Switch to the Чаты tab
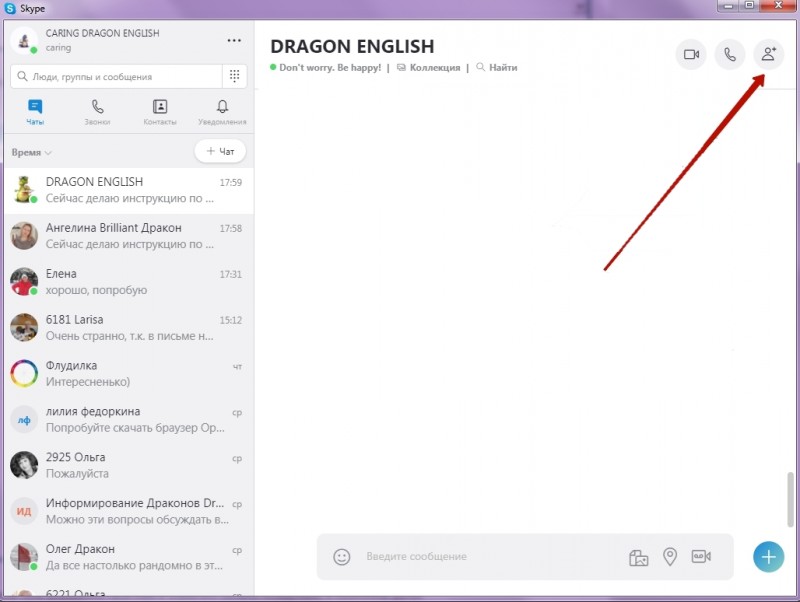The image size is (800, 602). pos(35,112)
